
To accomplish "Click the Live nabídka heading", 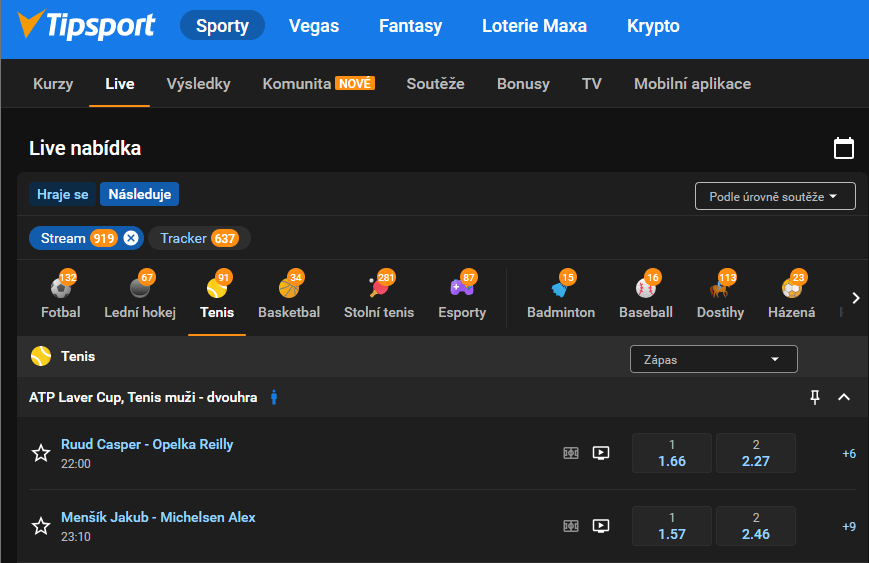I will 85,148.
